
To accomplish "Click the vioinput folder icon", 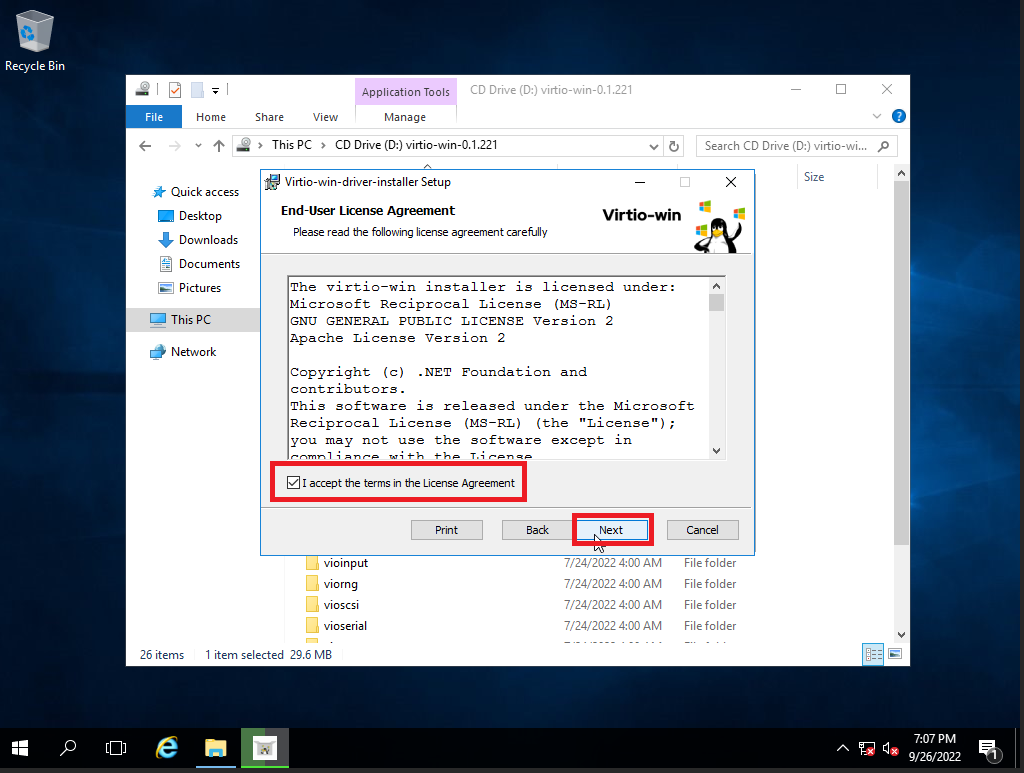I will click(x=312, y=563).
